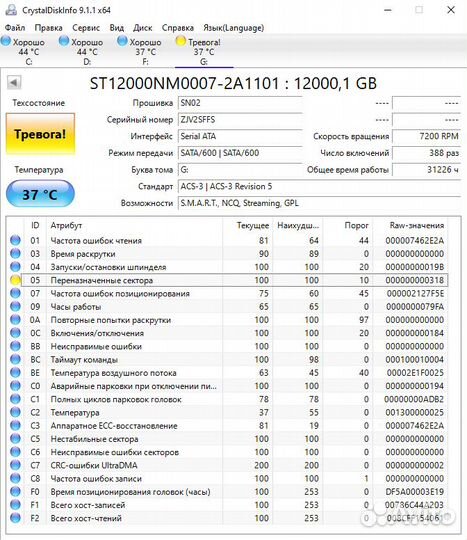This screenshot has height=540, width=467.
Task: Click status icon for Таймаут команды row
Action: coord(15,359)
